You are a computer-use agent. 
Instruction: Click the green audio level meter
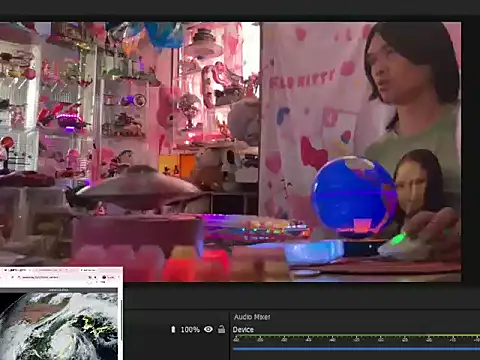pos(356,336)
